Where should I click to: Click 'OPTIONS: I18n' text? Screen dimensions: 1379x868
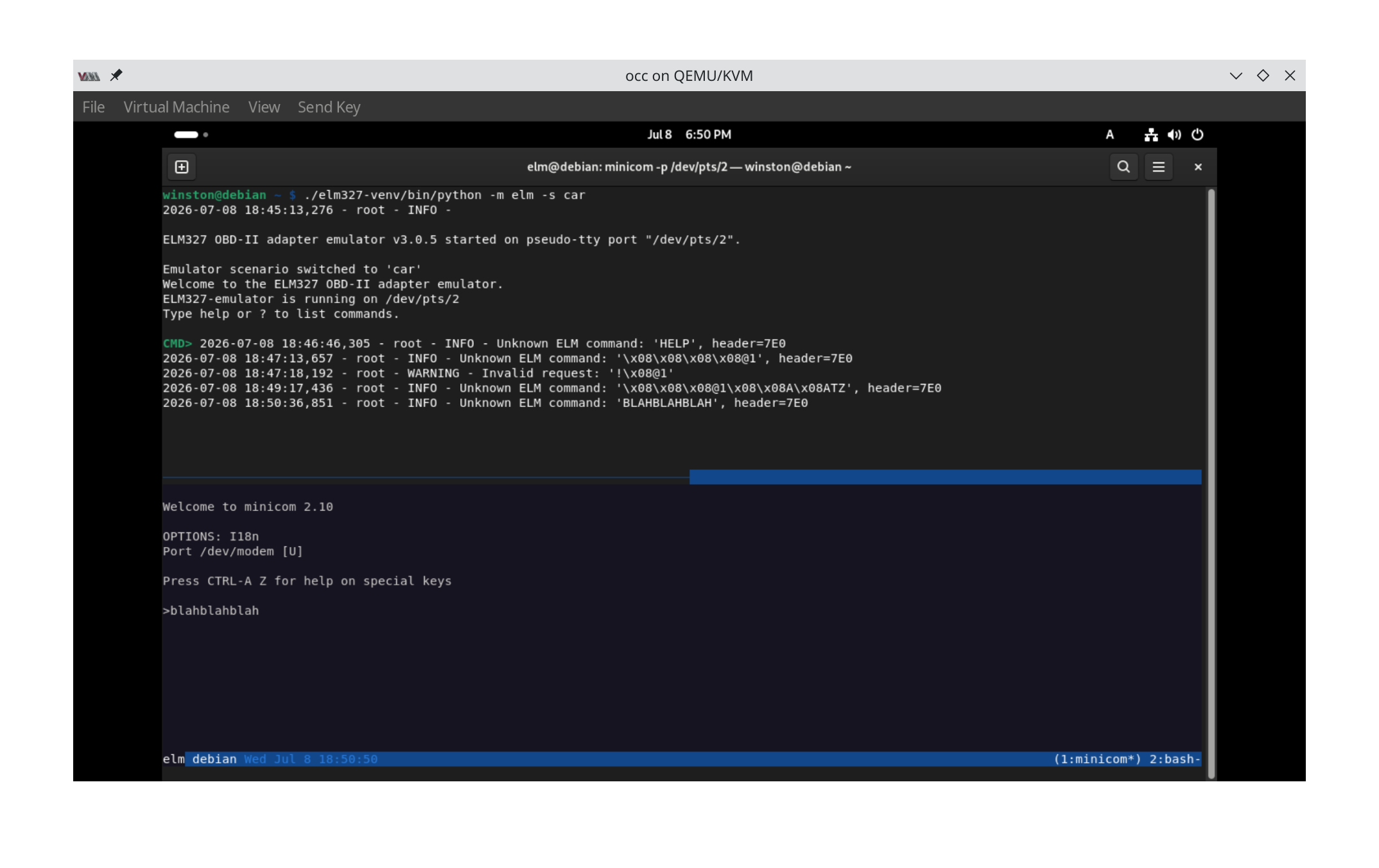[211, 536]
